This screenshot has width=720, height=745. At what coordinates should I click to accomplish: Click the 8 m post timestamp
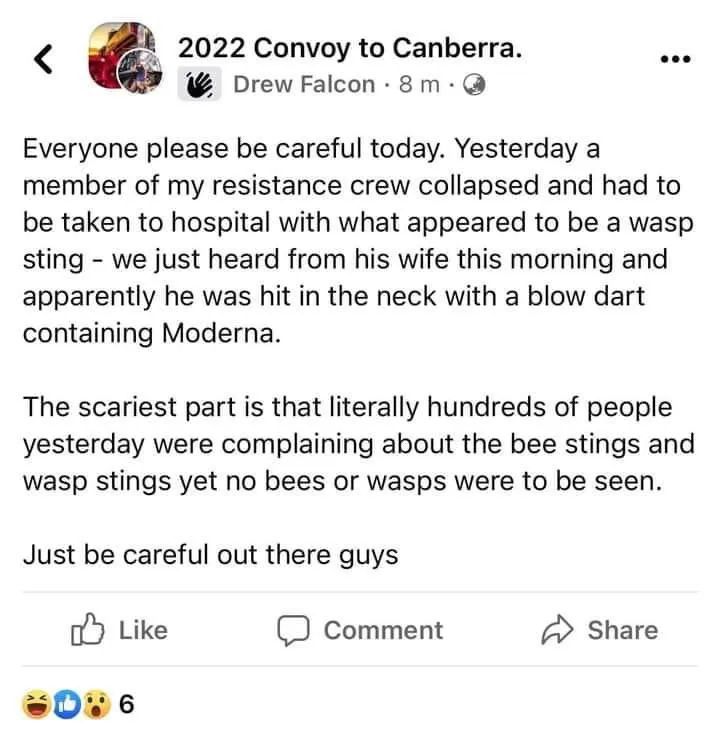418,85
